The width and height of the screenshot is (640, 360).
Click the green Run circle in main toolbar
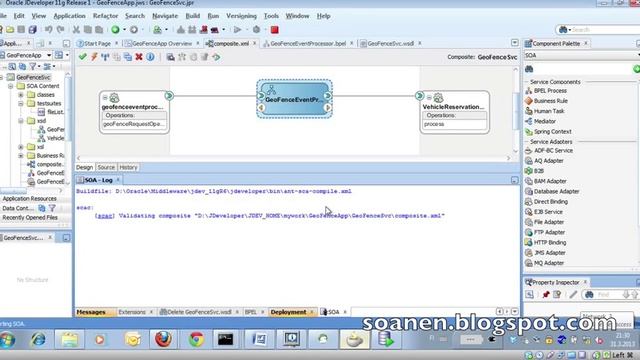click(x=116, y=29)
